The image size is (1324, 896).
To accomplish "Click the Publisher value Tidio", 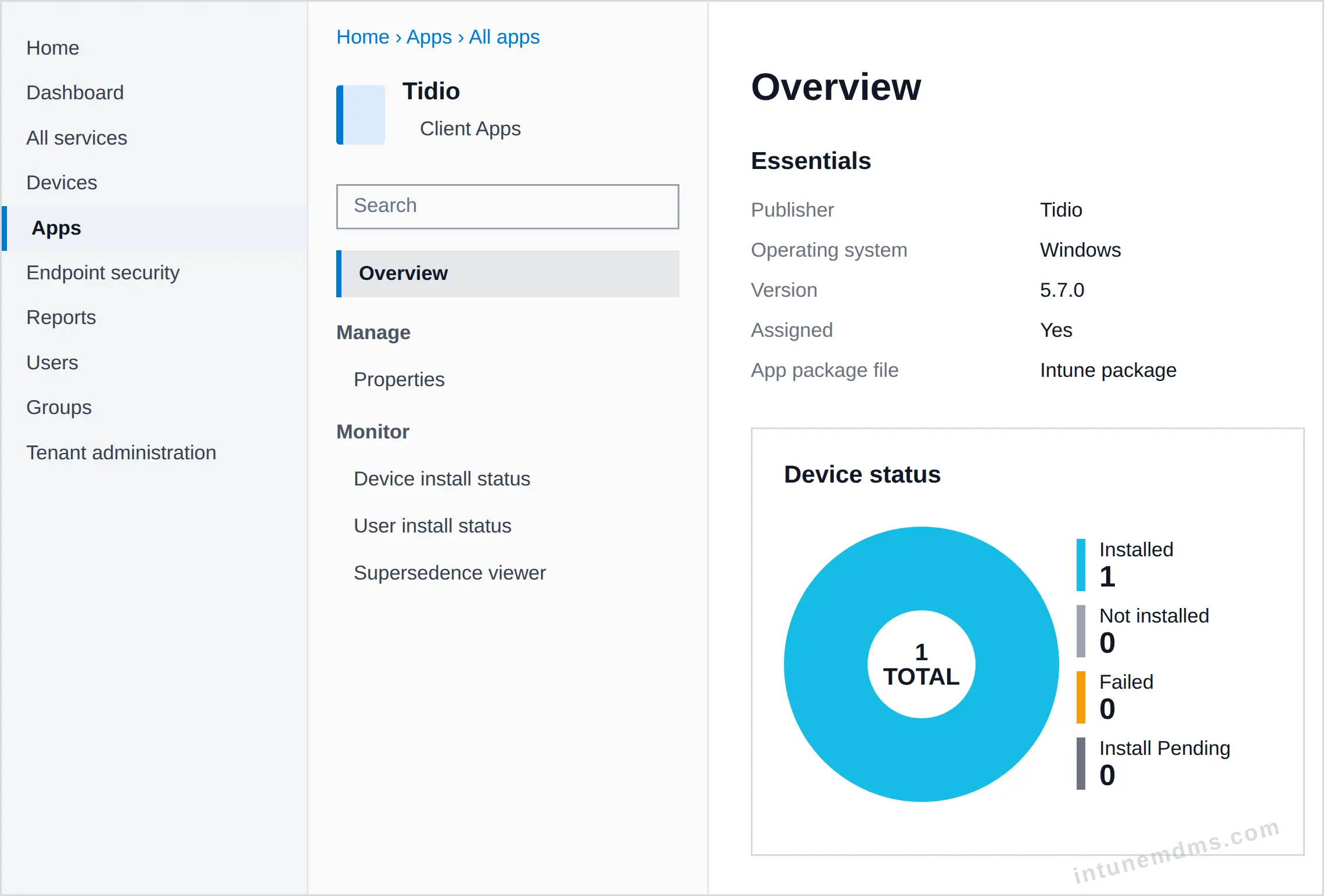I will click(x=1061, y=210).
